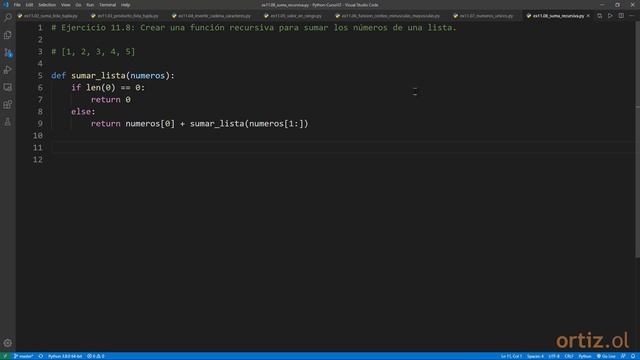
Task: Click the remote window indicator in status bar
Action: [5, 356]
